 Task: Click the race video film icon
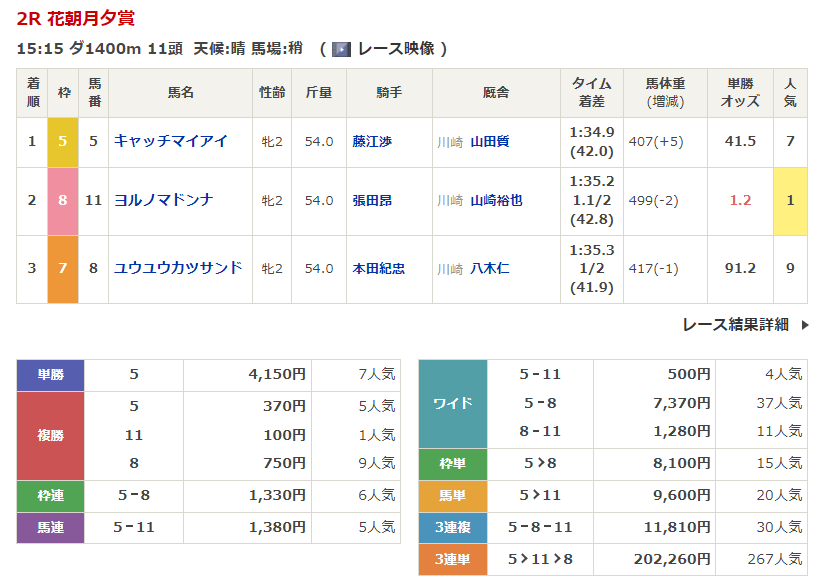pyautogui.click(x=341, y=49)
